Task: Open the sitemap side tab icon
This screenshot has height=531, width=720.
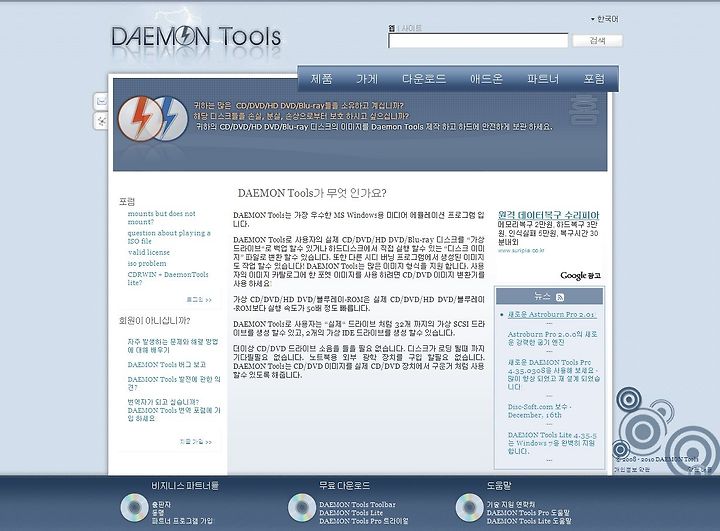Action: pos(101,121)
